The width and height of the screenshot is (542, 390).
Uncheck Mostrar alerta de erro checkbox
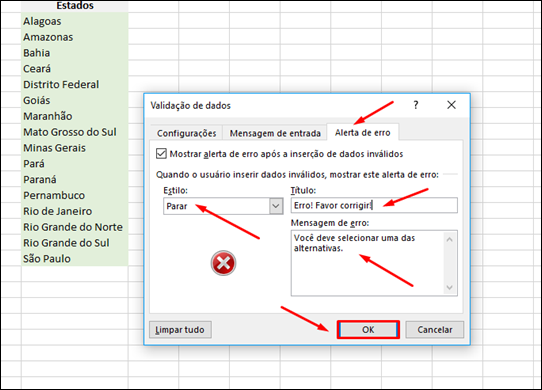click(x=161, y=154)
